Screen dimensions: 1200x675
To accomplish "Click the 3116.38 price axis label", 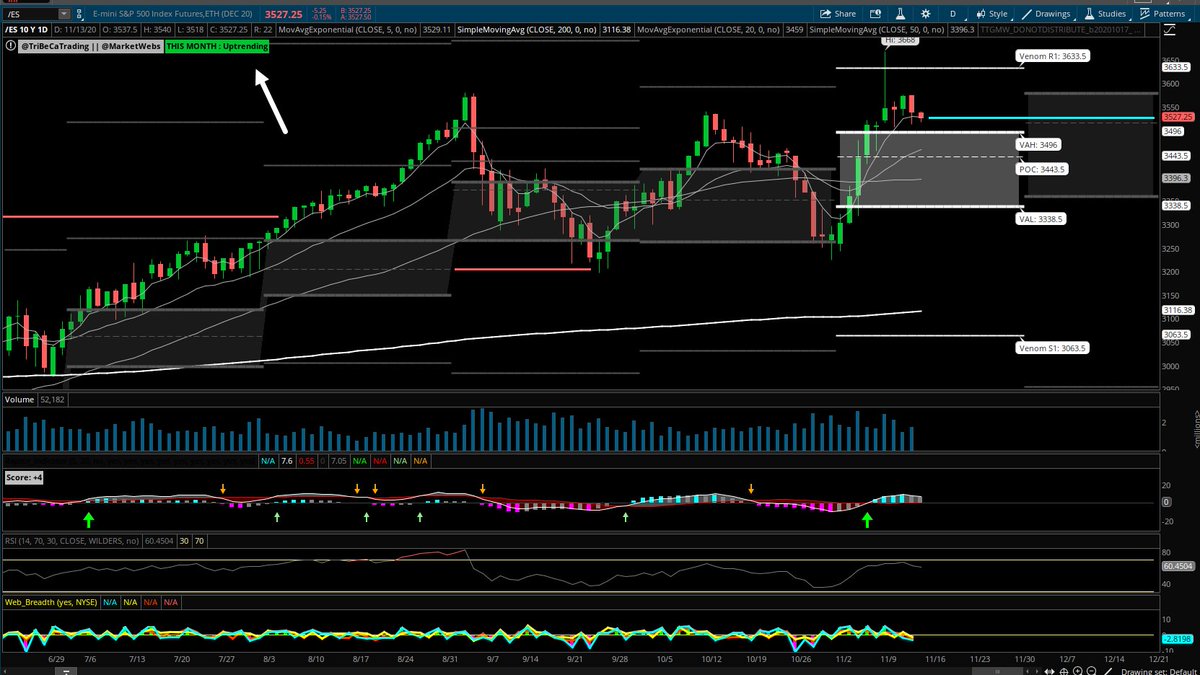I will click(x=1176, y=310).
